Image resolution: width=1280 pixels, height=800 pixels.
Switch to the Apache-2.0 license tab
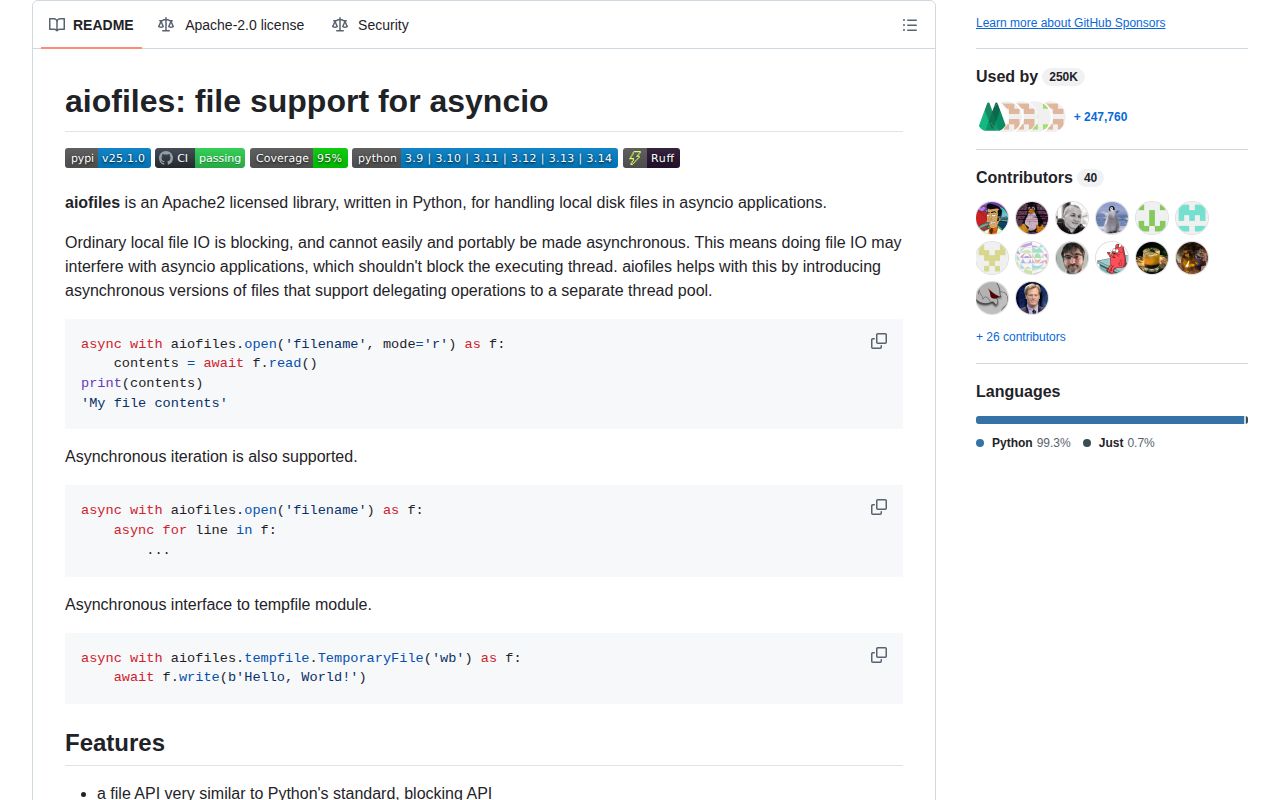click(231, 25)
